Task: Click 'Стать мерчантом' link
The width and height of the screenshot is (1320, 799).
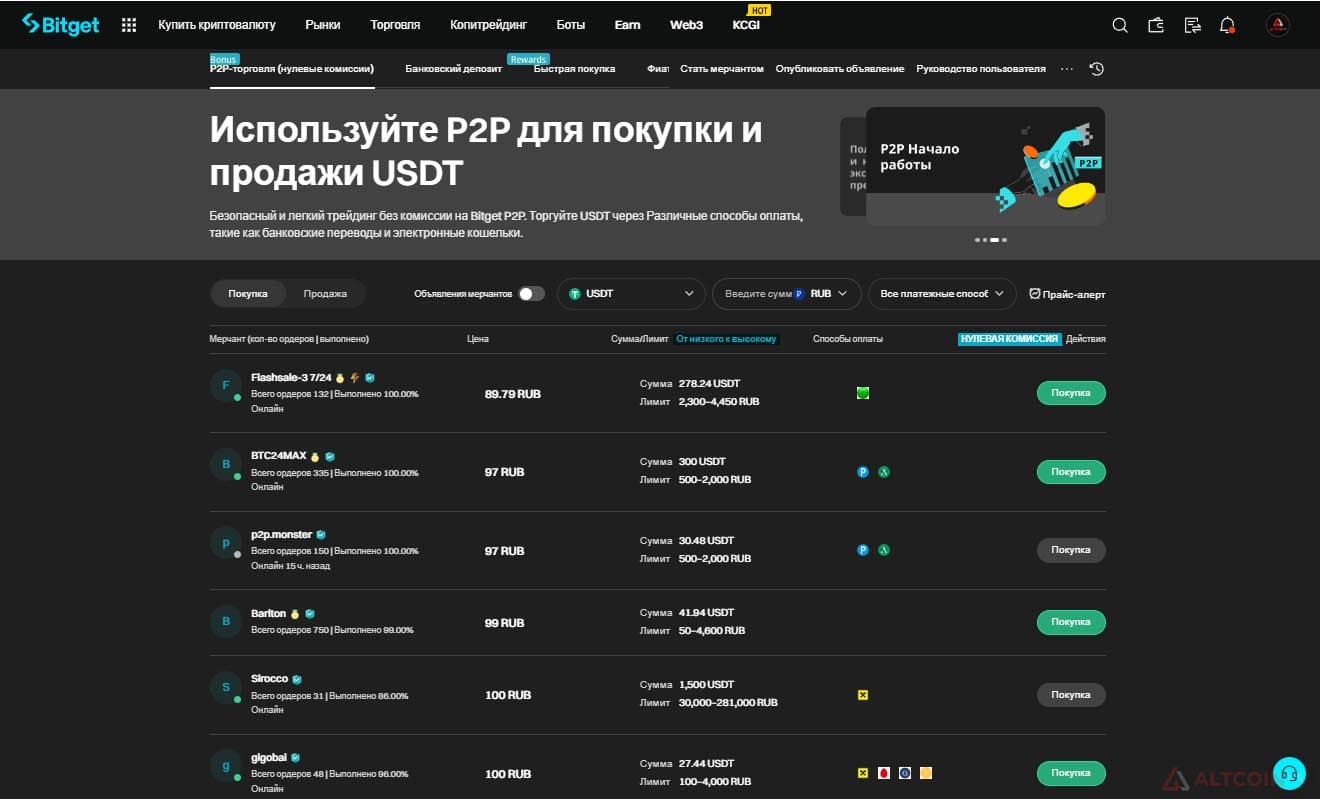Action: pos(722,69)
